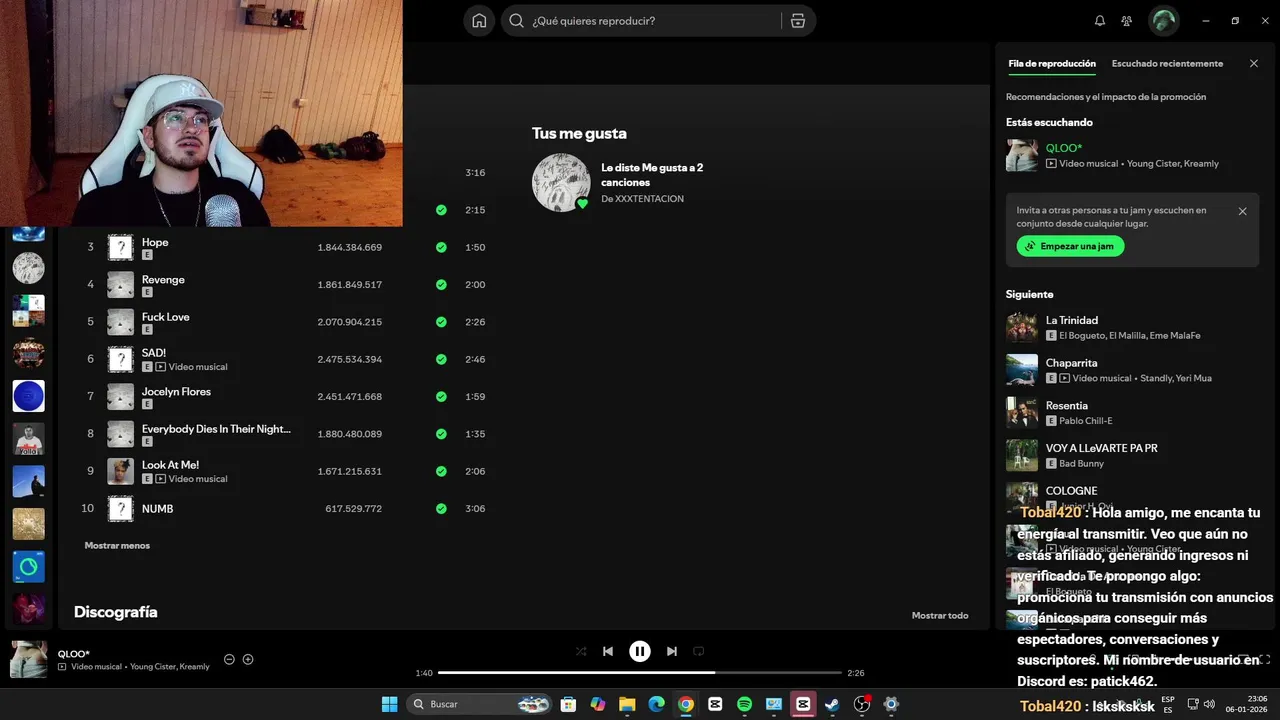1280x720 pixels.
Task: Open Kreamly artist link in player bar
Action: coord(195,667)
